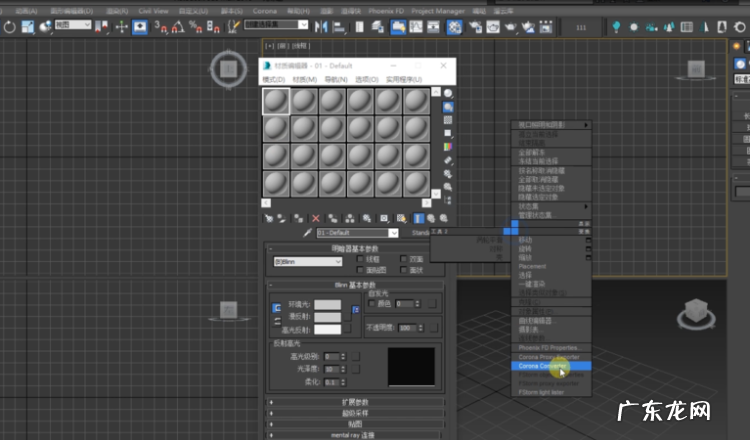Choose Placement in the quad menu
Screen dimensions: 750x440
[x=532, y=266]
